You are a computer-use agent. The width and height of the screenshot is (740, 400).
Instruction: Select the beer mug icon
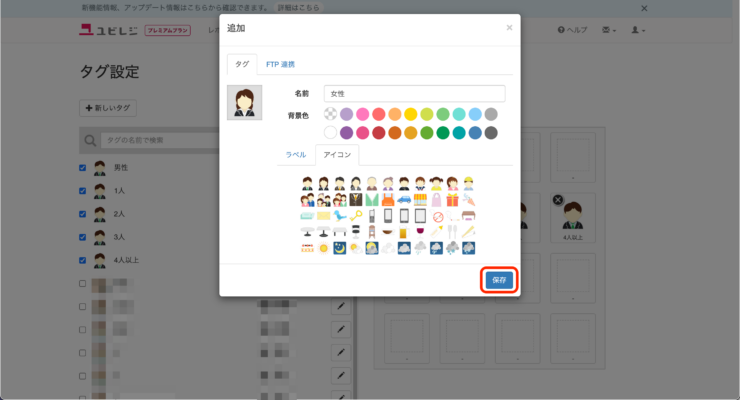[403, 232]
